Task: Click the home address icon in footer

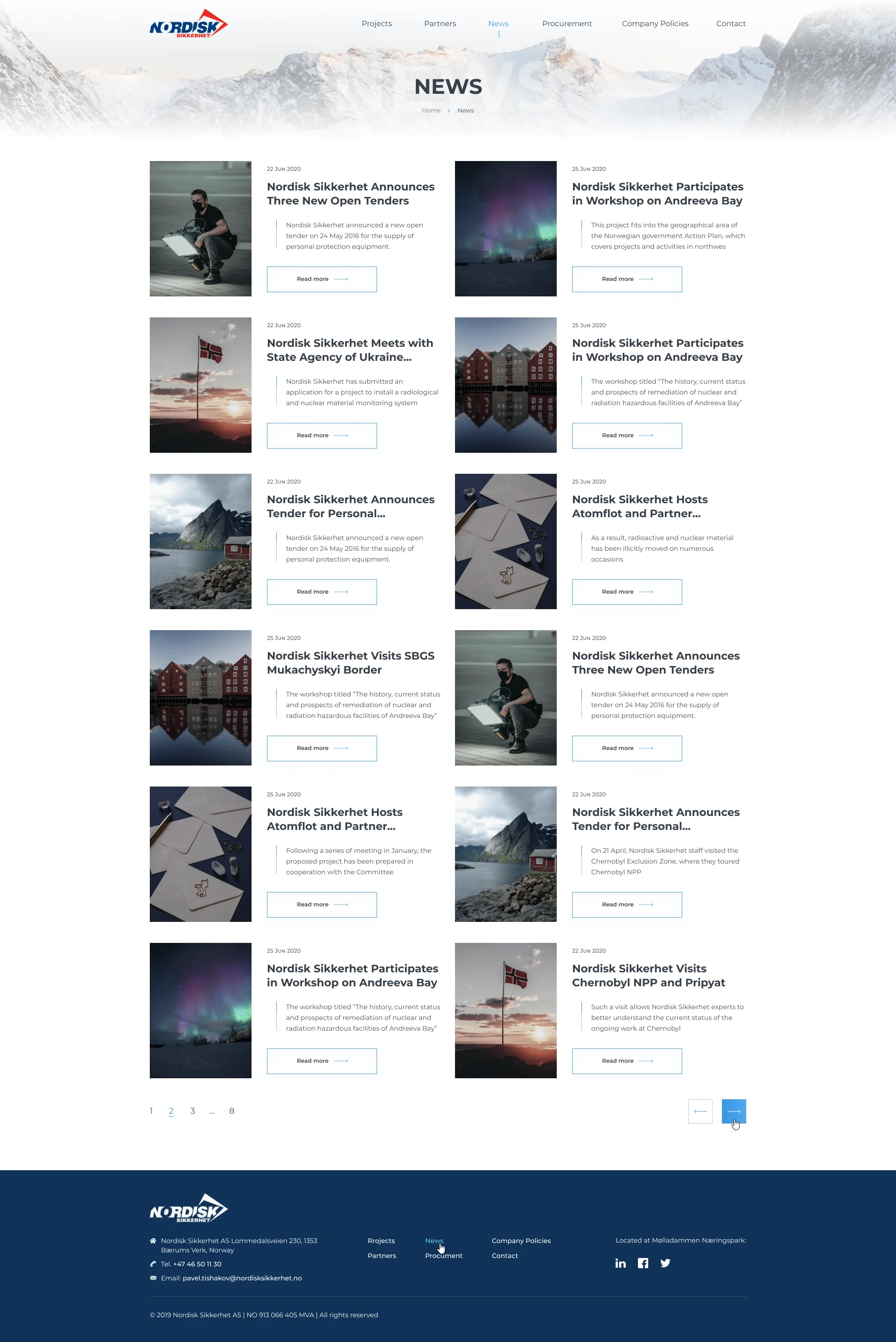Action: click(153, 1241)
